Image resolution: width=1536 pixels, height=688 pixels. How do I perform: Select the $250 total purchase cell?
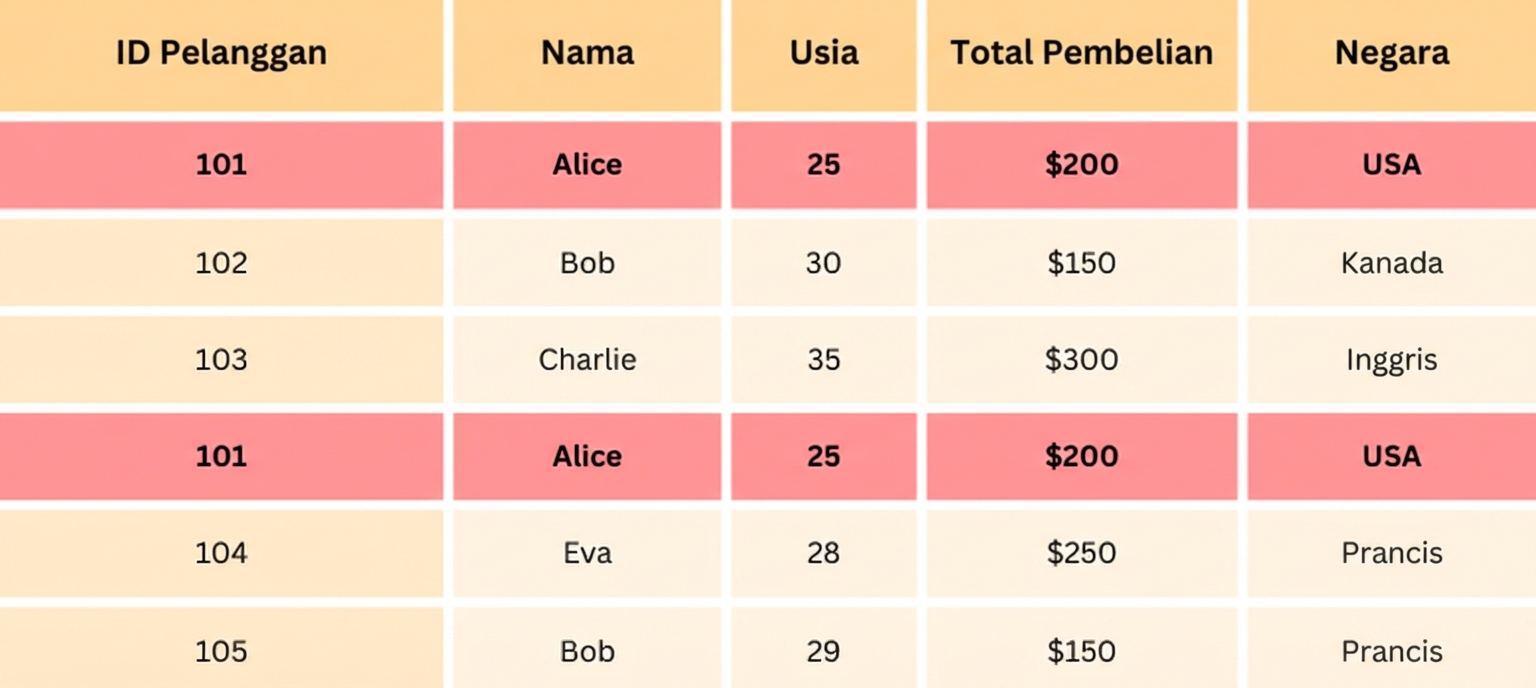coord(1081,553)
